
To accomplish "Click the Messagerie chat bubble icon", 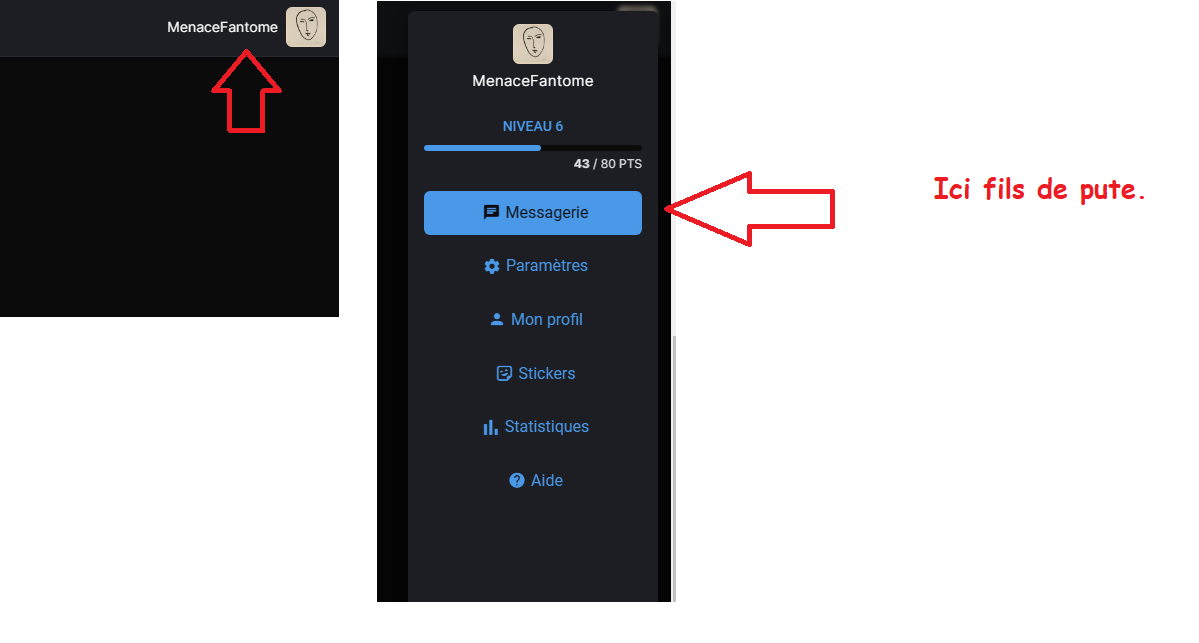I will click(491, 213).
